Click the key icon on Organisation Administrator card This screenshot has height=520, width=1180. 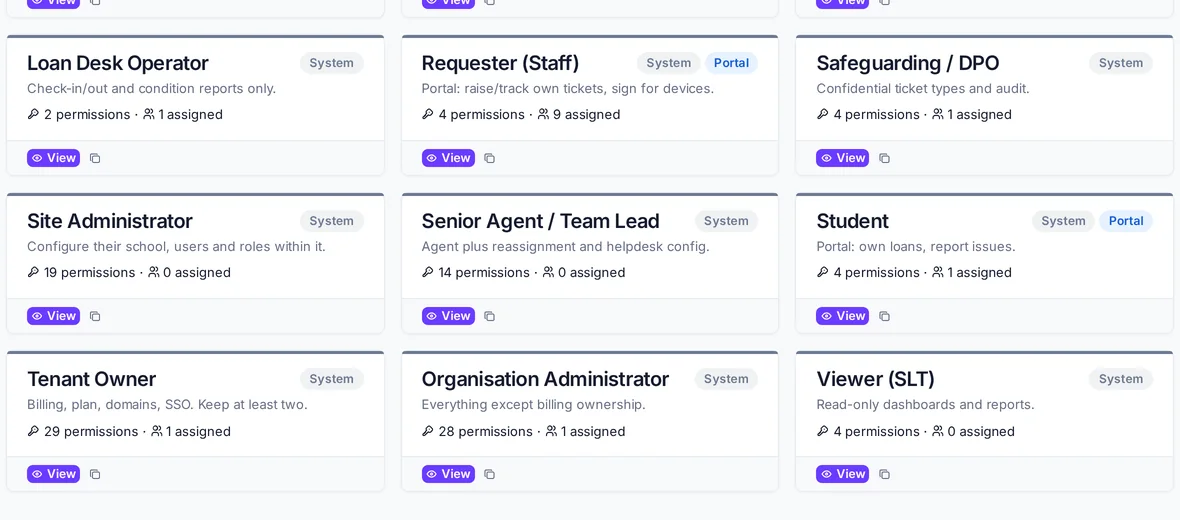point(427,431)
